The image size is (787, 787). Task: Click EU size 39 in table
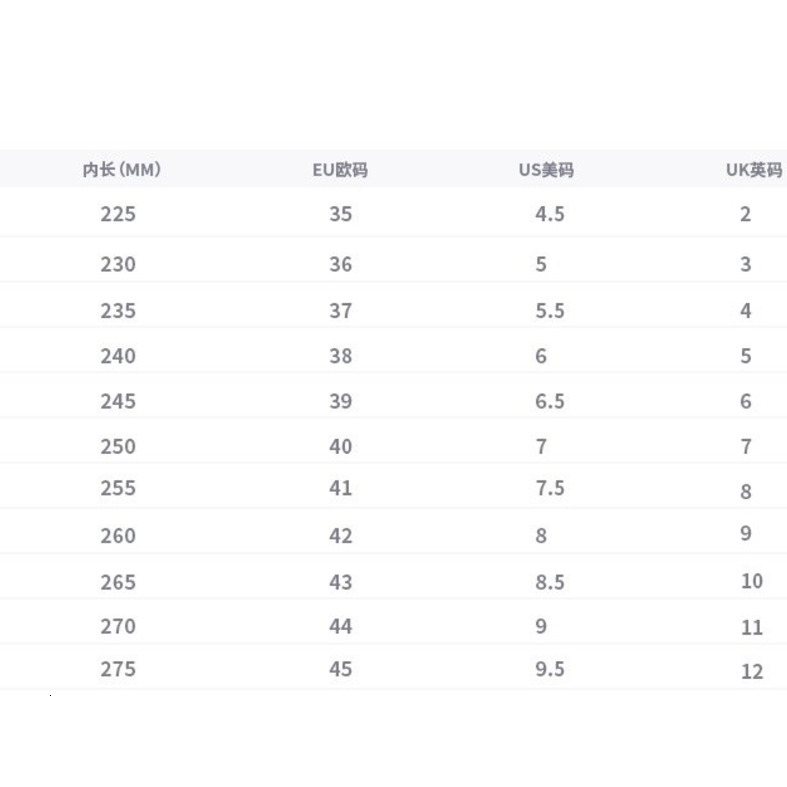click(x=341, y=401)
